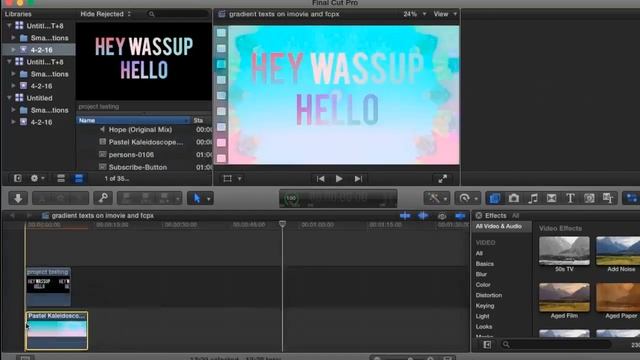Image resolution: width=640 pixels, height=360 pixels.
Task: Click timeline project name gradient texts
Action: coord(103,216)
